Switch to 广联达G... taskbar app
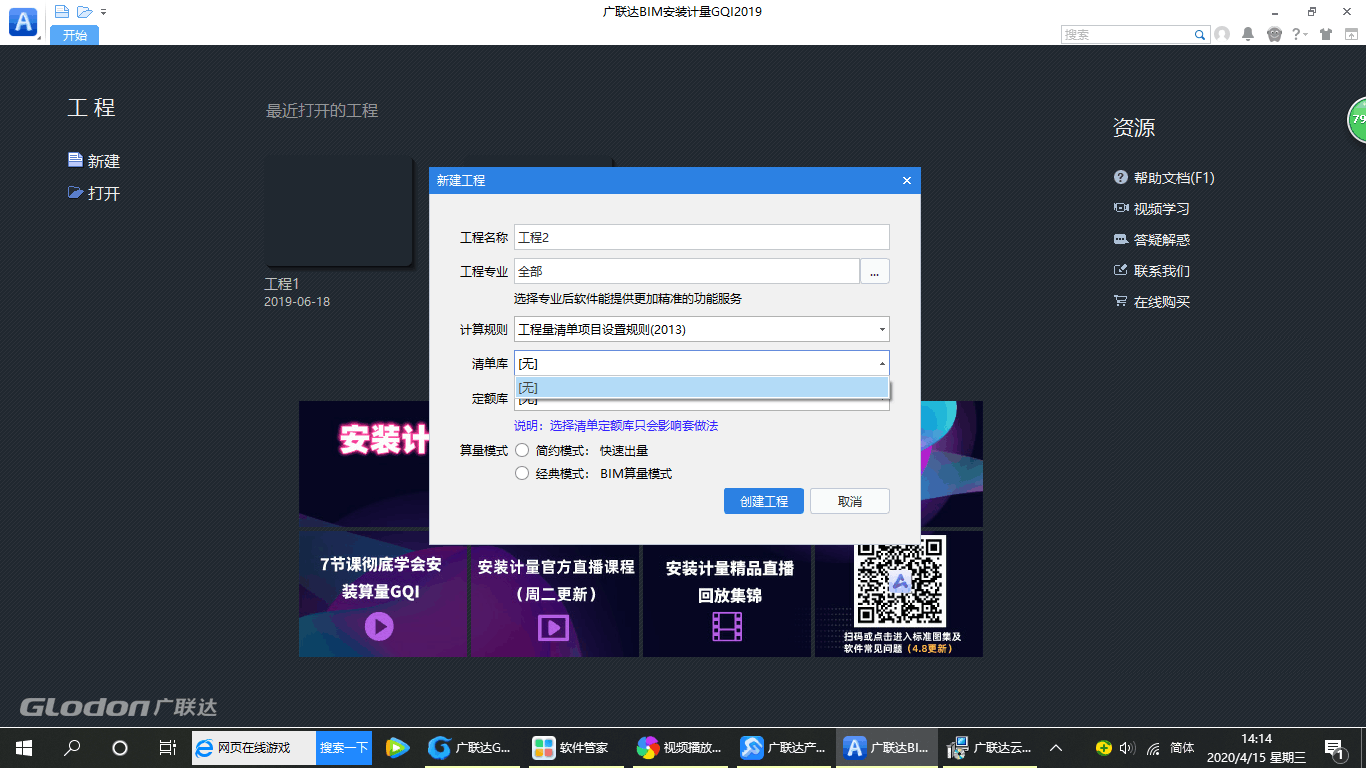 (x=470, y=747)
